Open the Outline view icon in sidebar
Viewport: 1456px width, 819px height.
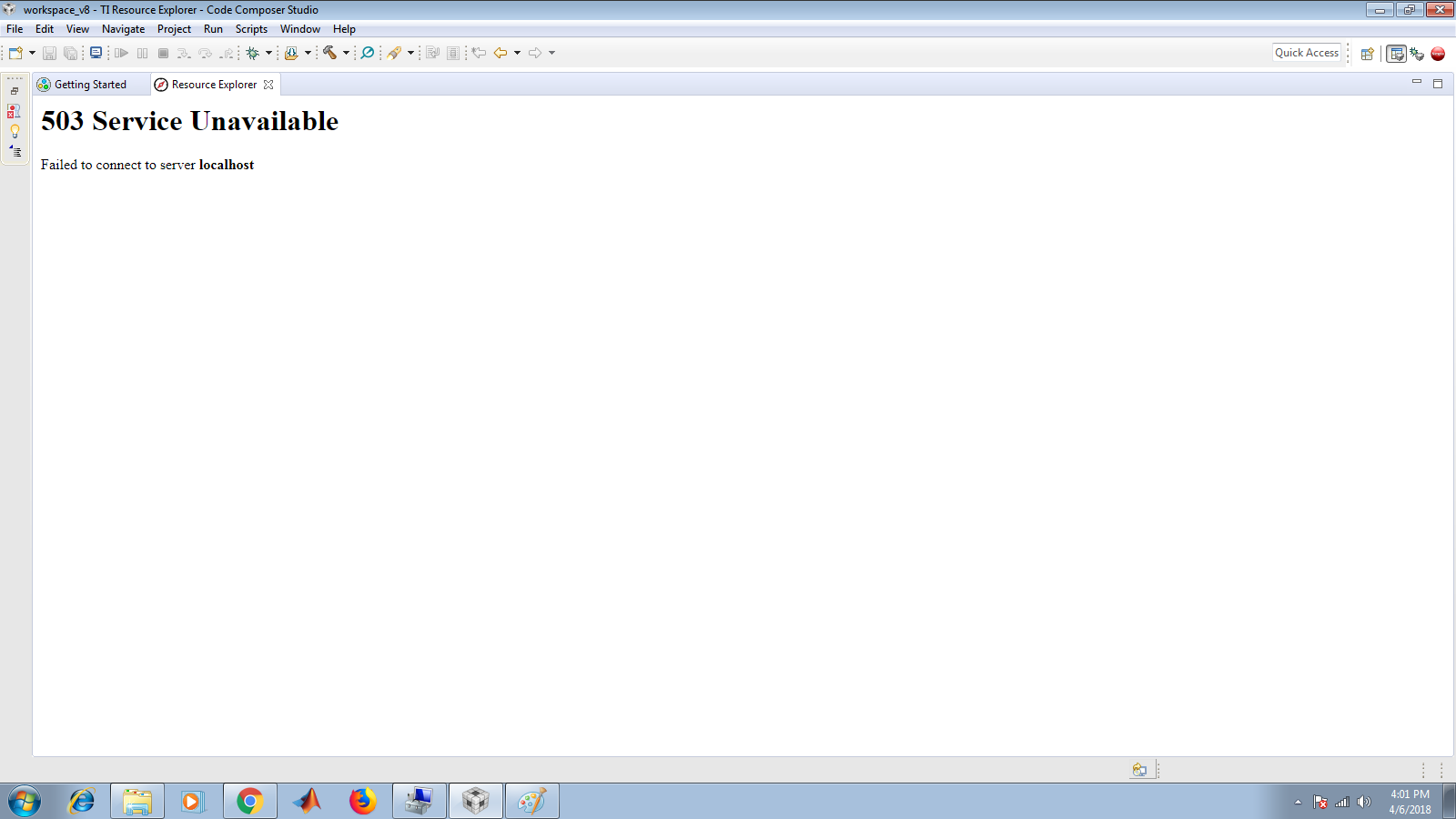(x=15, y=151)
